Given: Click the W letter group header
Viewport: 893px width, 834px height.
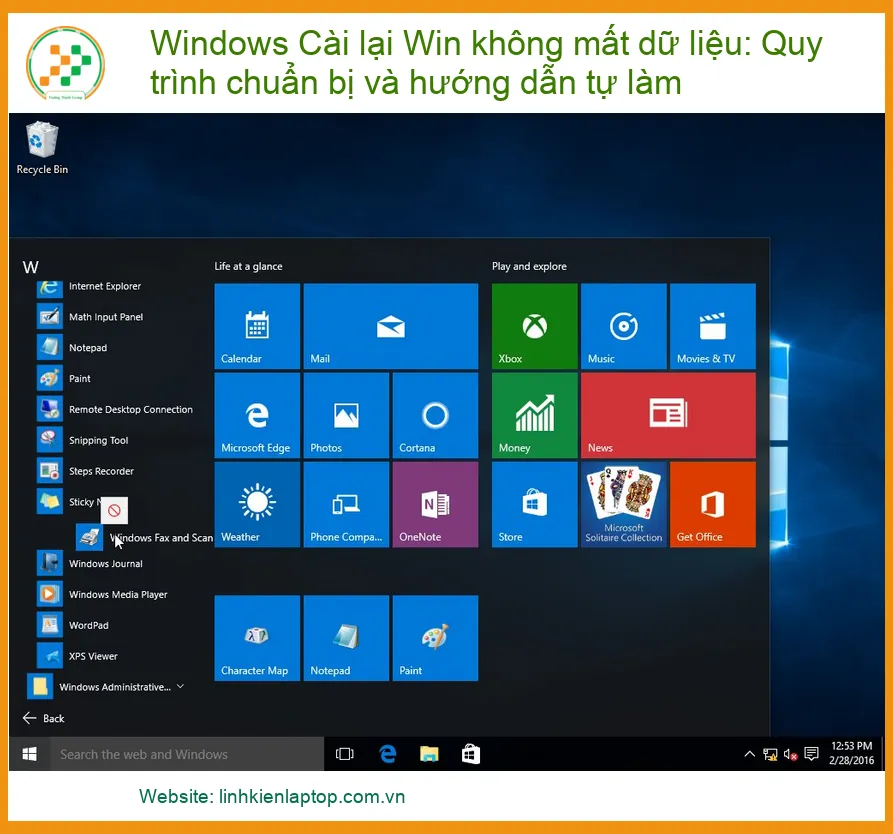Looking at the screenshot, I should coord(31,267).
